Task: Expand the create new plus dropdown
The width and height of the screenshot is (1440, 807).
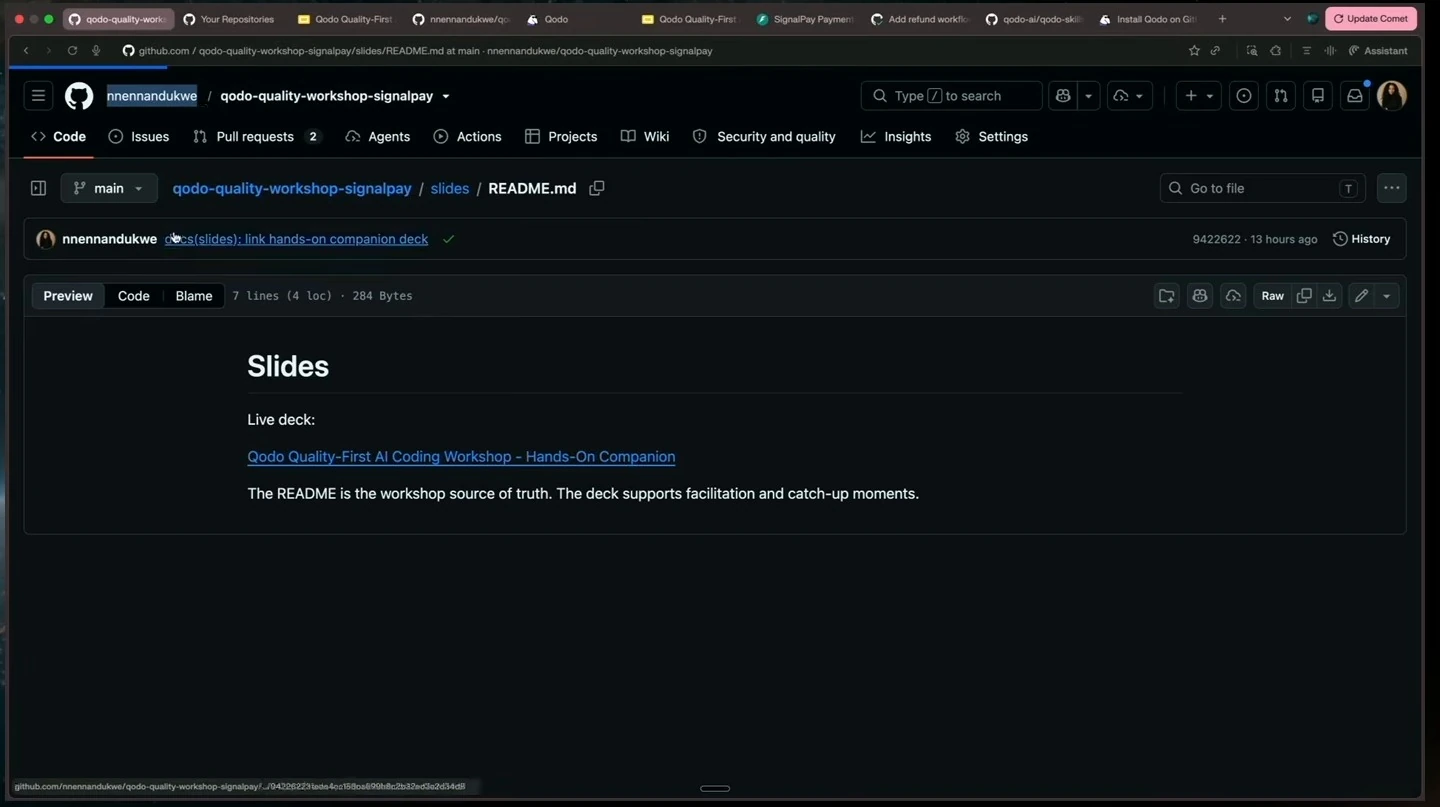Action: [1198, 96]
